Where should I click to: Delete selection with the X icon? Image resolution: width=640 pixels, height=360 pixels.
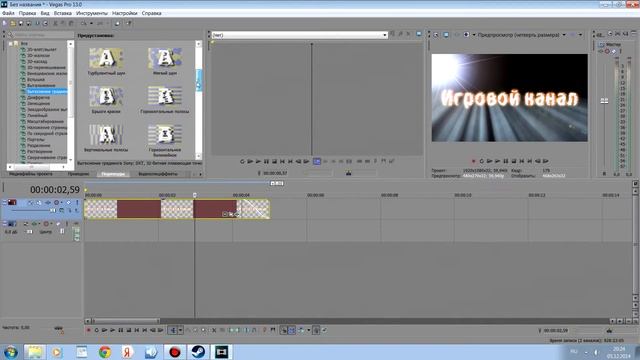[x=214, y=330]
